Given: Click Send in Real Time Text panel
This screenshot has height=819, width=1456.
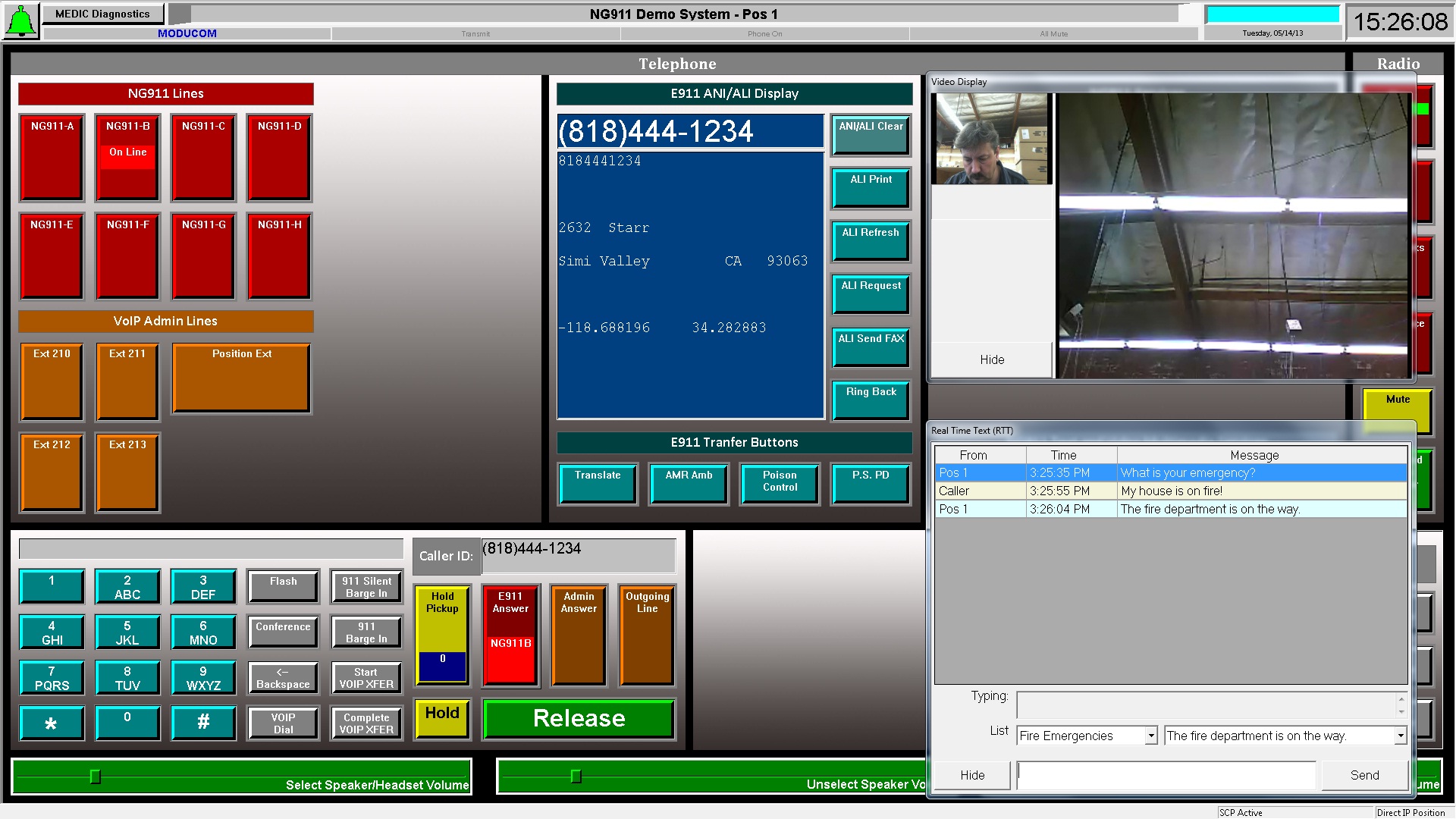Looking at the screenshot, I should [1363, 775].
